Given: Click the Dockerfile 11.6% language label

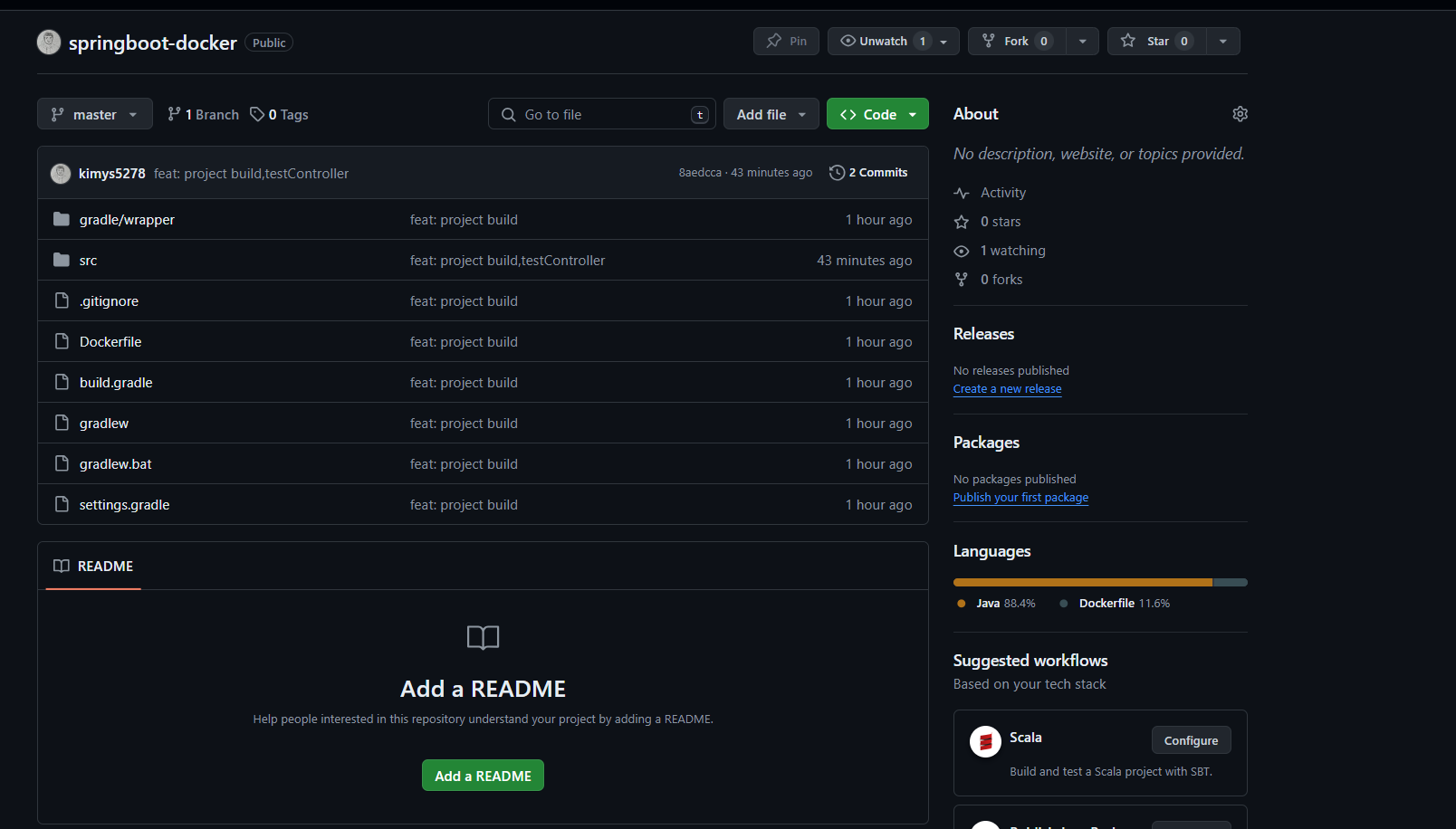Looking at the screenshot, I should (x=1124, y=604).
